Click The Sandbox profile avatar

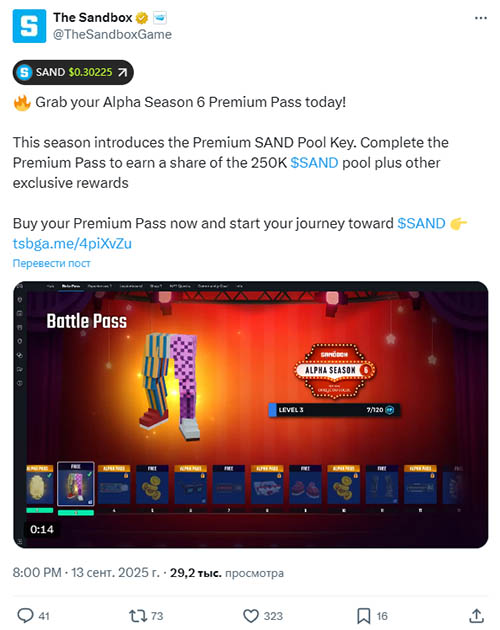click(29, 26)
